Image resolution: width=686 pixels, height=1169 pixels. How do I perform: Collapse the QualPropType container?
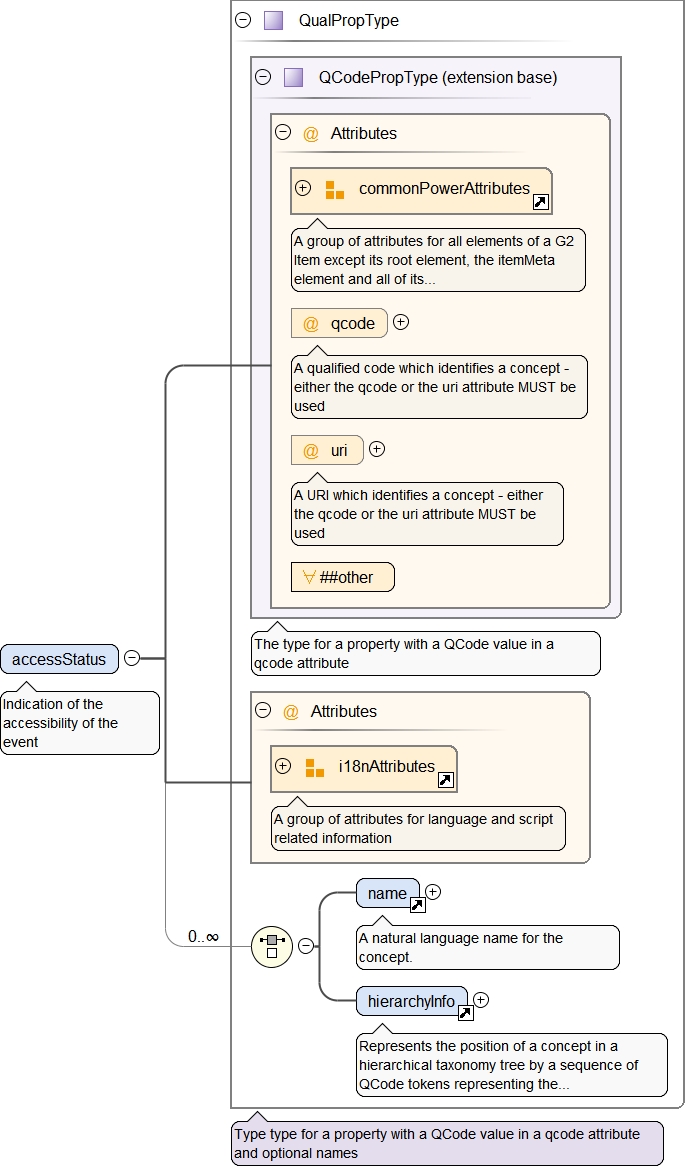(243, 20)
